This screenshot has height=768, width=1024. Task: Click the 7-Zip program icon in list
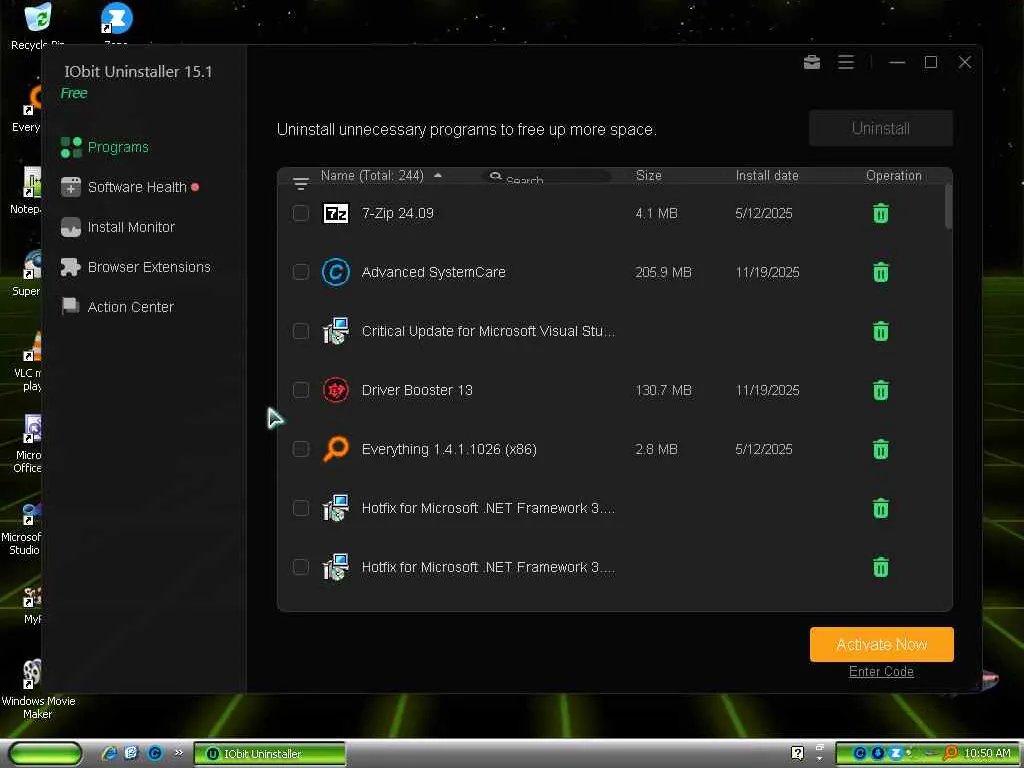336,213
